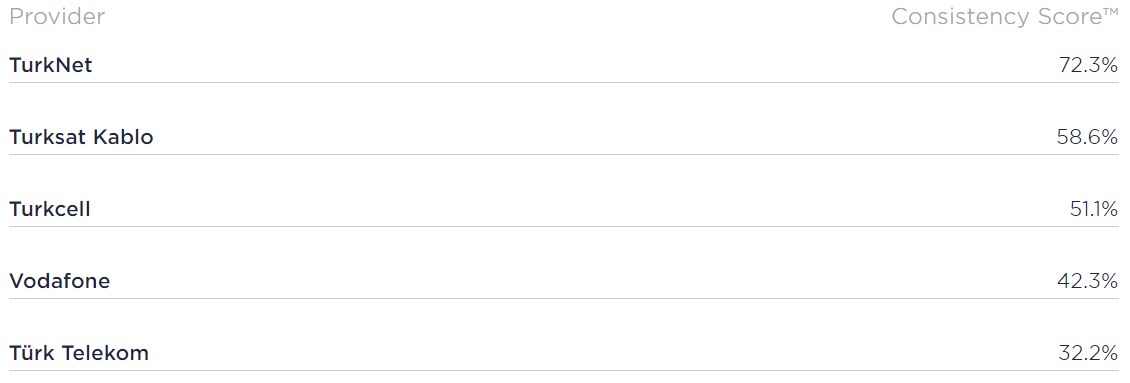Select the Vodafone provider name
The image size is (1130, 383).
pyautogui.click(x=60, y=281)
